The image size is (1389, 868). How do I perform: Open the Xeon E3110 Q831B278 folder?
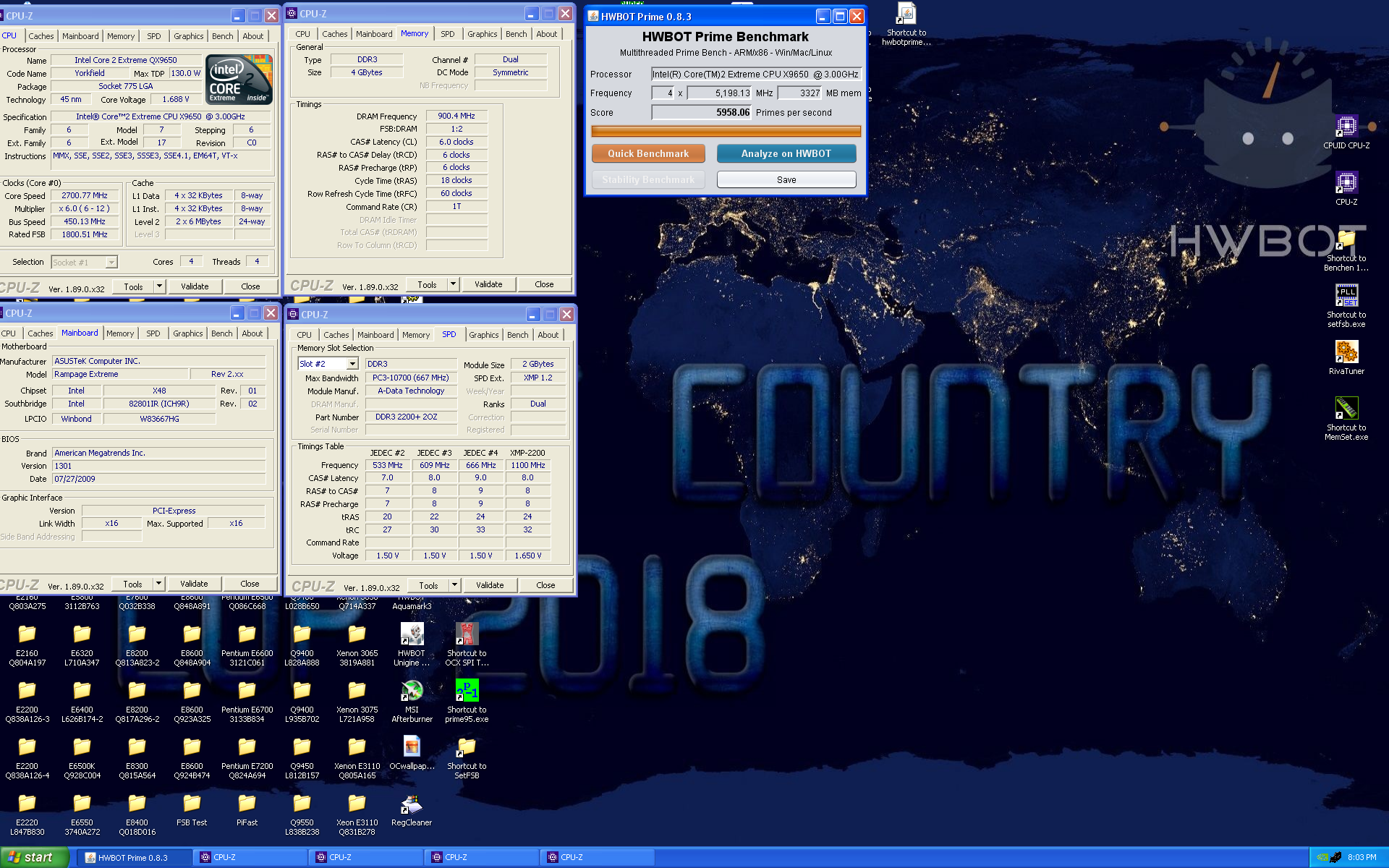357,814
